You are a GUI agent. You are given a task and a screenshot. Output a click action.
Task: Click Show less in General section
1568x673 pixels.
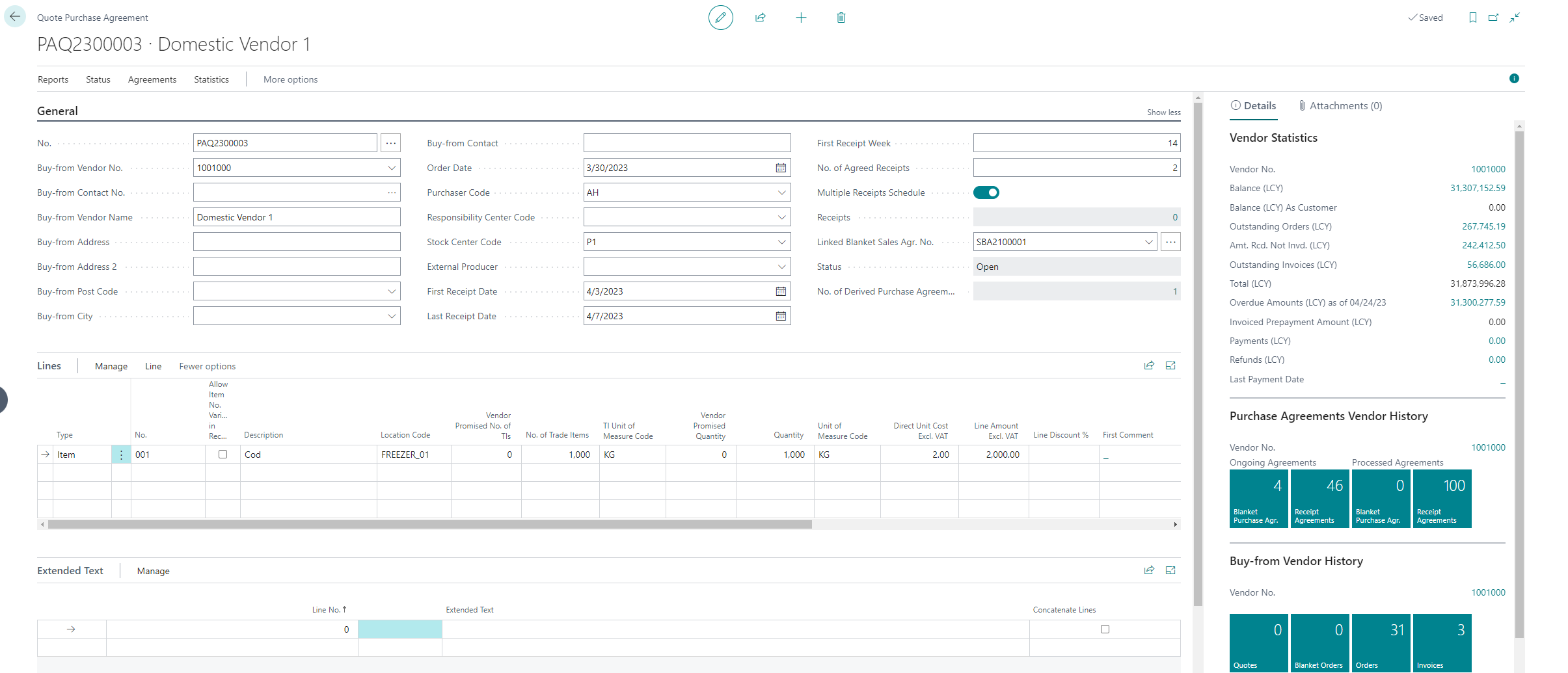click(1163, 112)
